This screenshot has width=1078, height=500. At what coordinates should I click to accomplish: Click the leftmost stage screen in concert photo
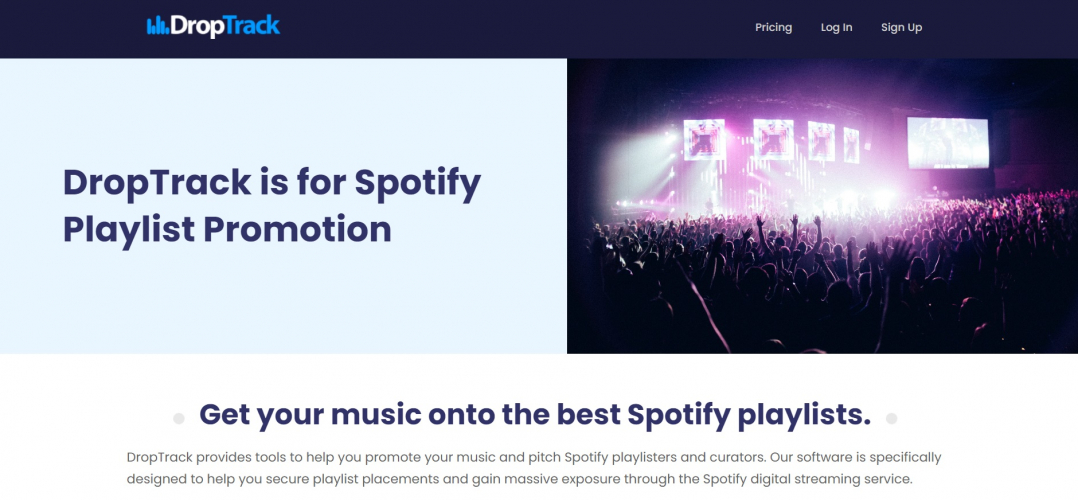704,139
